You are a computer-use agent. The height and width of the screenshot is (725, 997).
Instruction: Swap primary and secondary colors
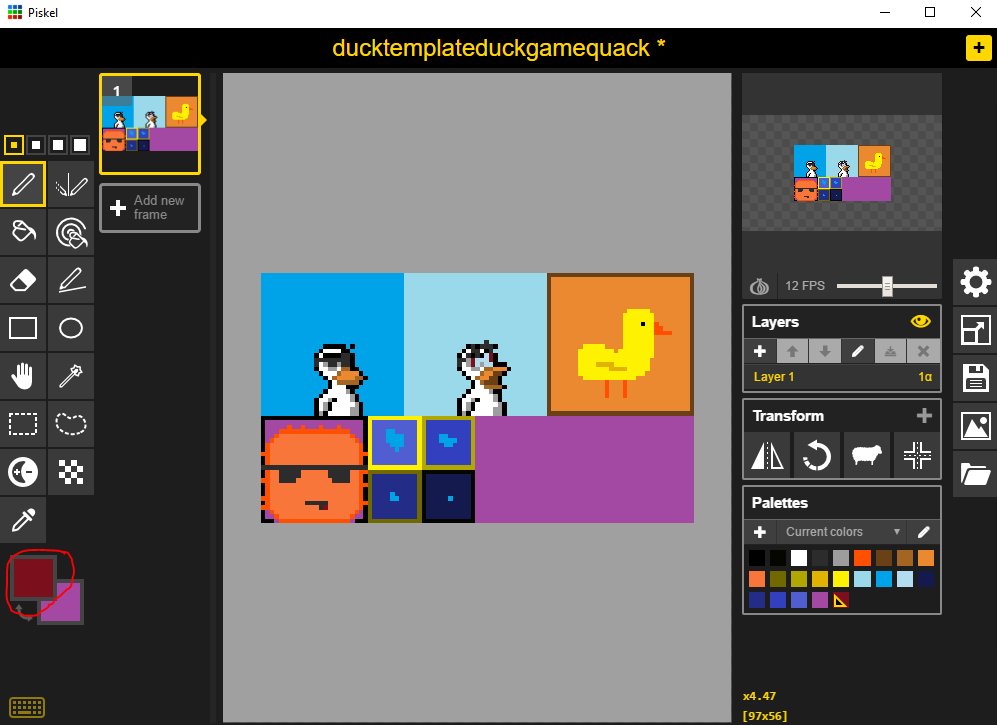22,613
